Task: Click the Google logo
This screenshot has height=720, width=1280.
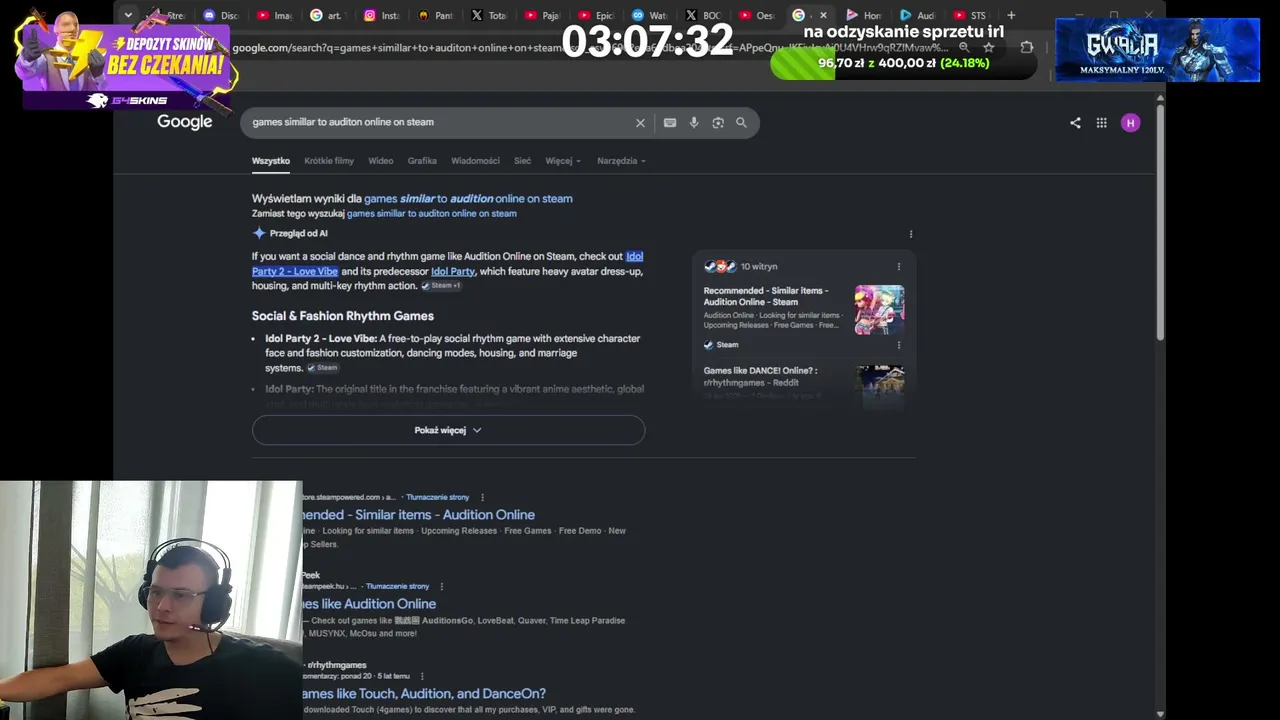Action: 185,122
